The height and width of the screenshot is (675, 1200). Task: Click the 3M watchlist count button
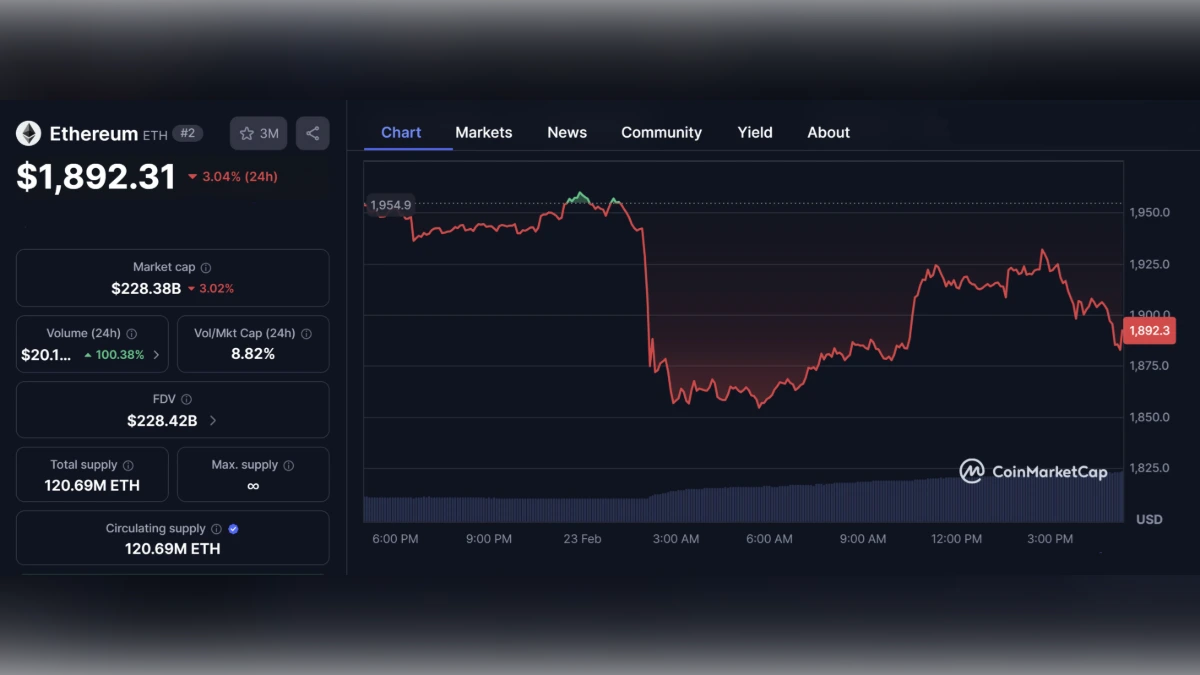[258, 133]
